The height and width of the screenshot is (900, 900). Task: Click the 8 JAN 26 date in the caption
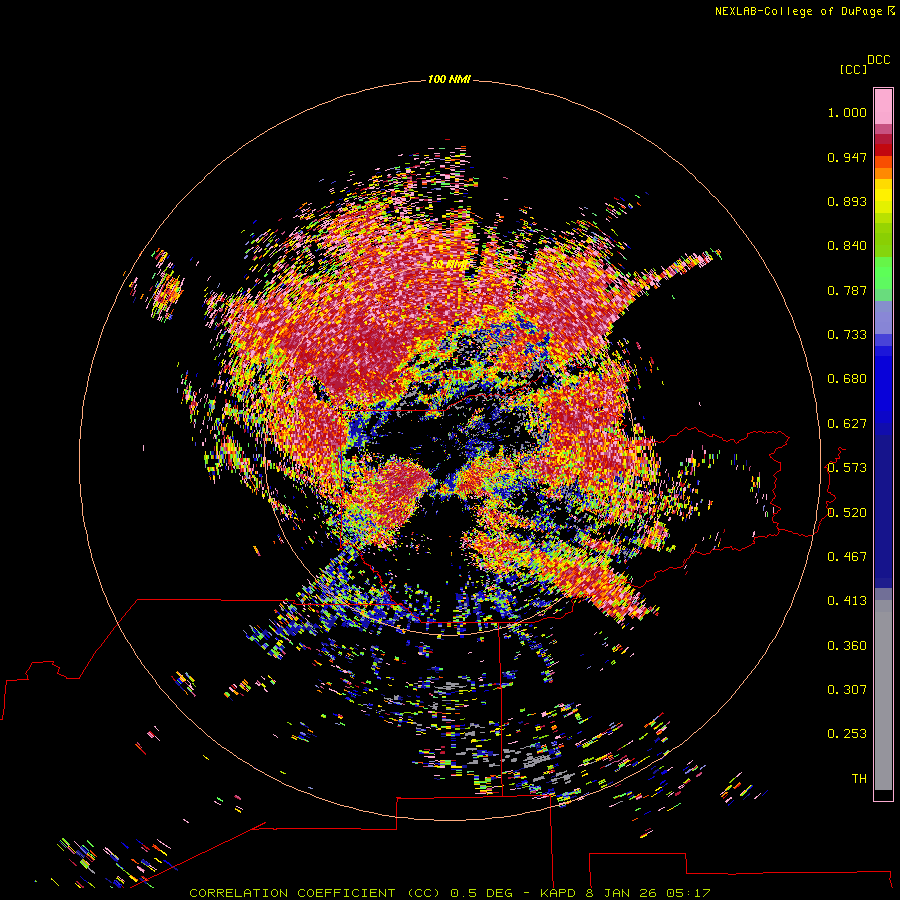[x=620, y=893]
